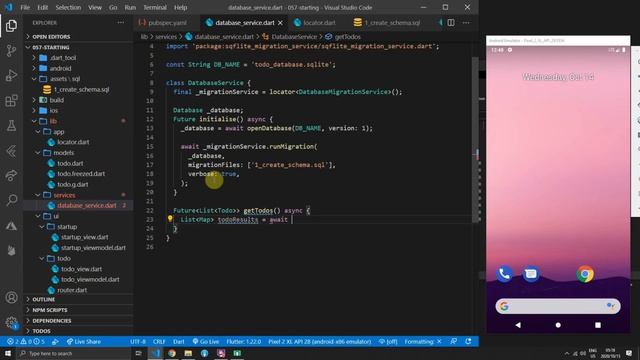Open the feedback icon in the status bar

tap(453, 342)
